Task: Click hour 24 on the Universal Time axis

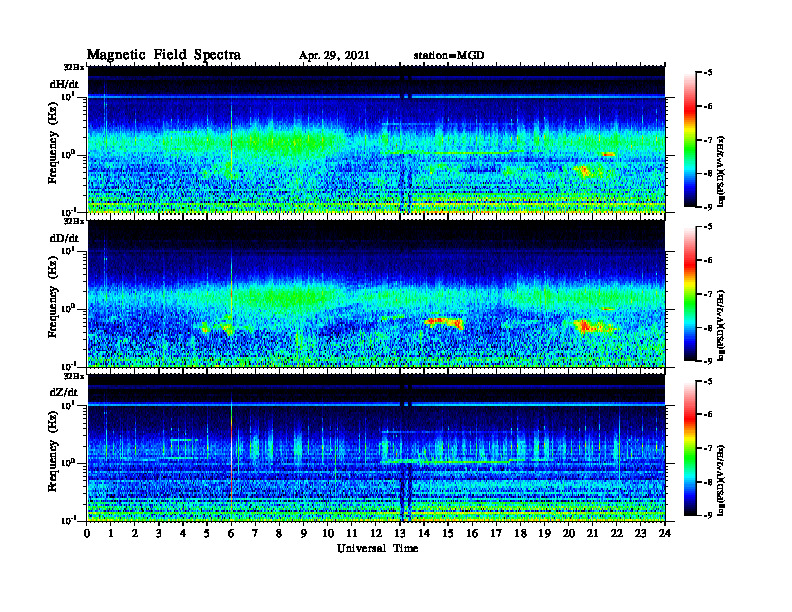Action: (665, 533)
